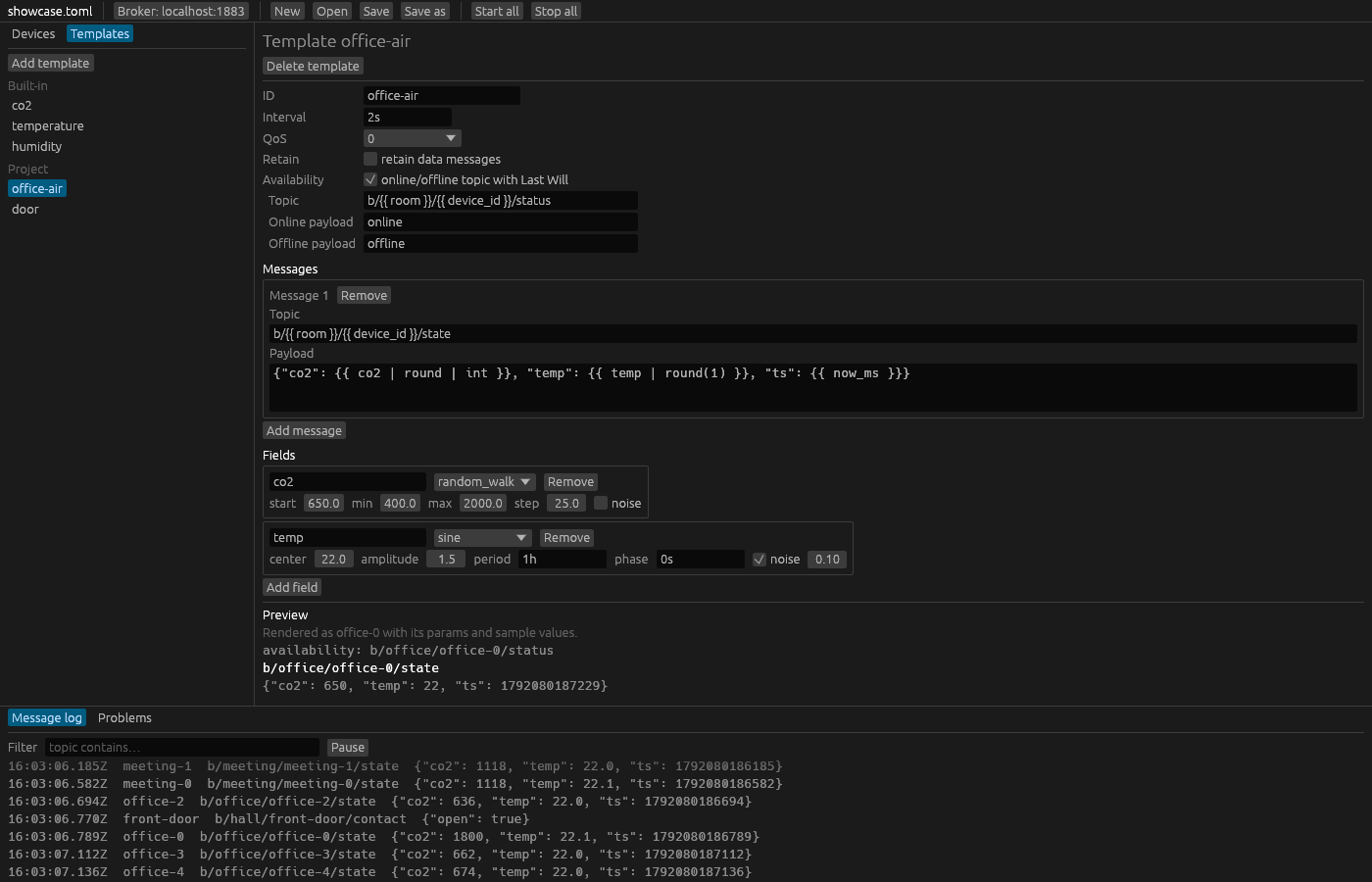The width and height of the screenshot is (1372, 882).
Task: Open the QoS dropdown
Action: coord(413,138)
